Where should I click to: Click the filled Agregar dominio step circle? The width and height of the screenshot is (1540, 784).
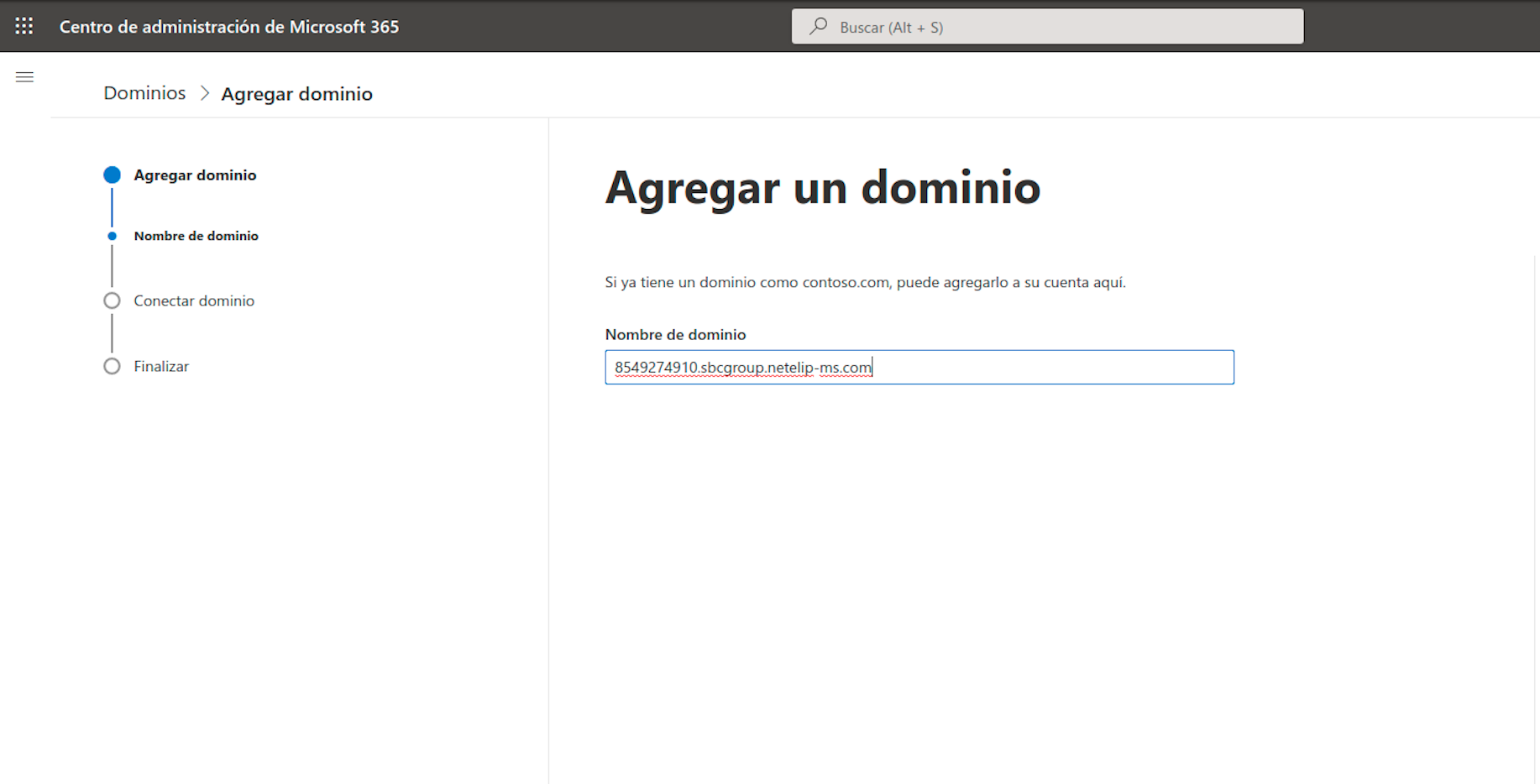112,175
